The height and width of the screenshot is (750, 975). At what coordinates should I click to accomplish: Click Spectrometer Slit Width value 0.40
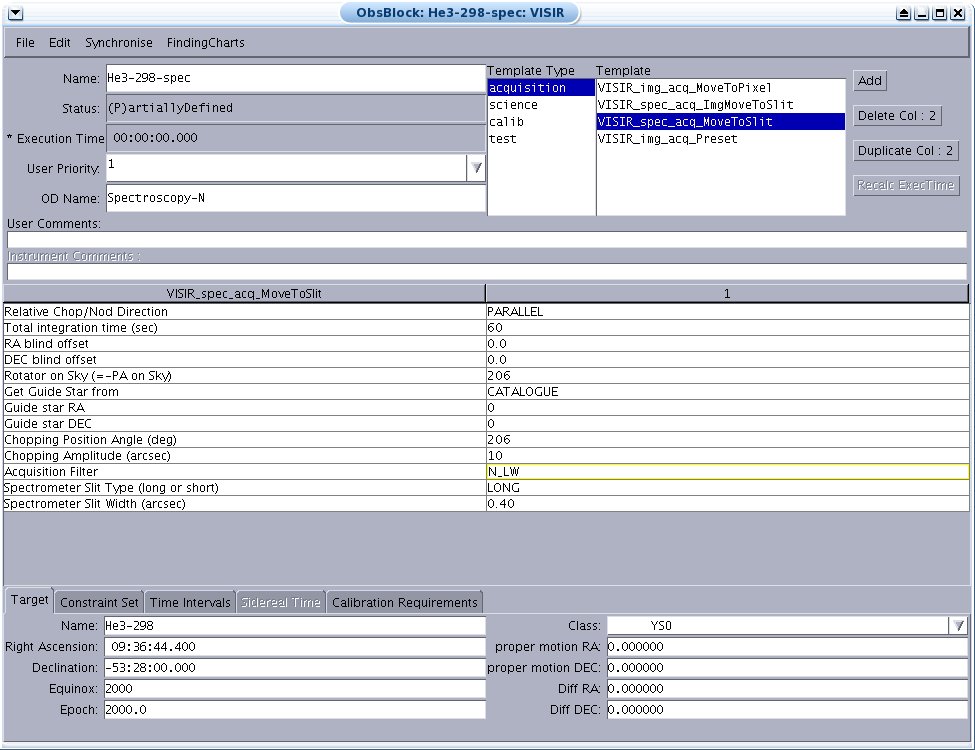pyautogui.click(x=727, y=504)
